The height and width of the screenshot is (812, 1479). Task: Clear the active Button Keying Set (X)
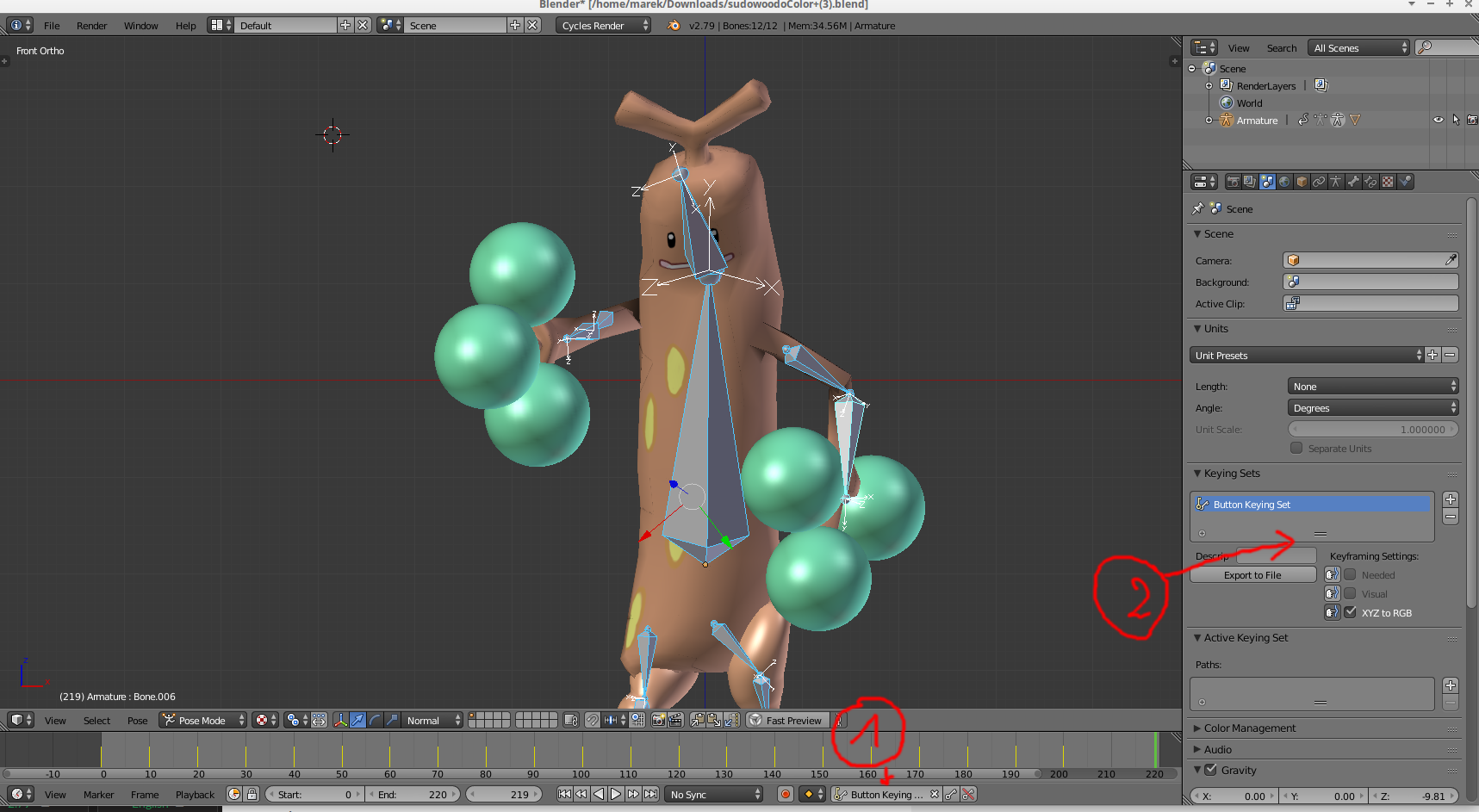point(935,795)
